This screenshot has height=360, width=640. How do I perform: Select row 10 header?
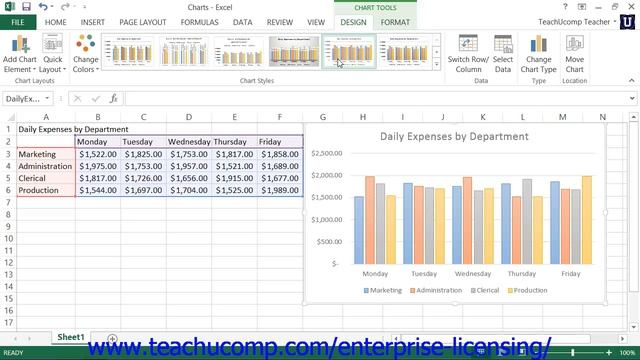tap(9, 238)
